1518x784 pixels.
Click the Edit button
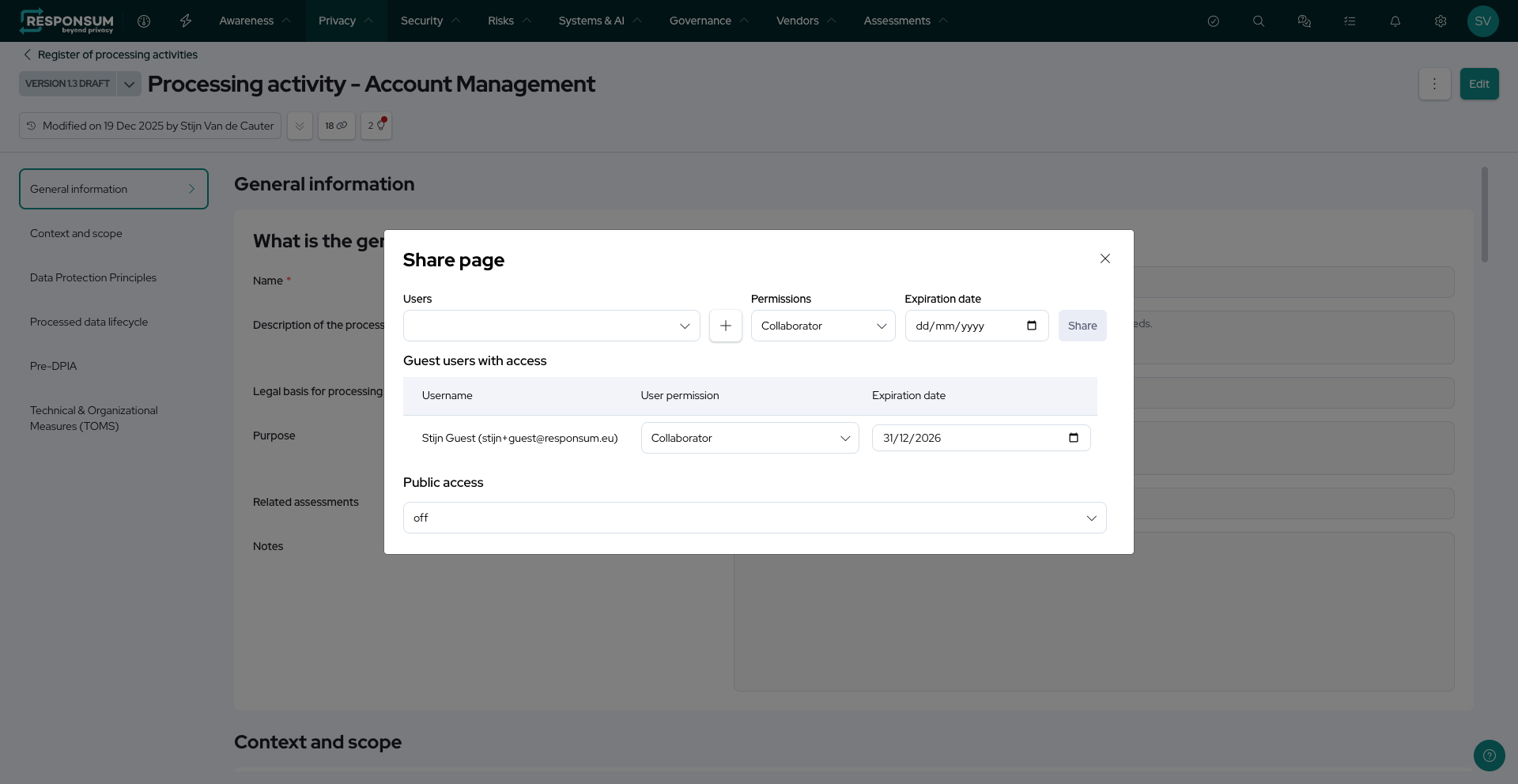click(x=1478, y=84)
